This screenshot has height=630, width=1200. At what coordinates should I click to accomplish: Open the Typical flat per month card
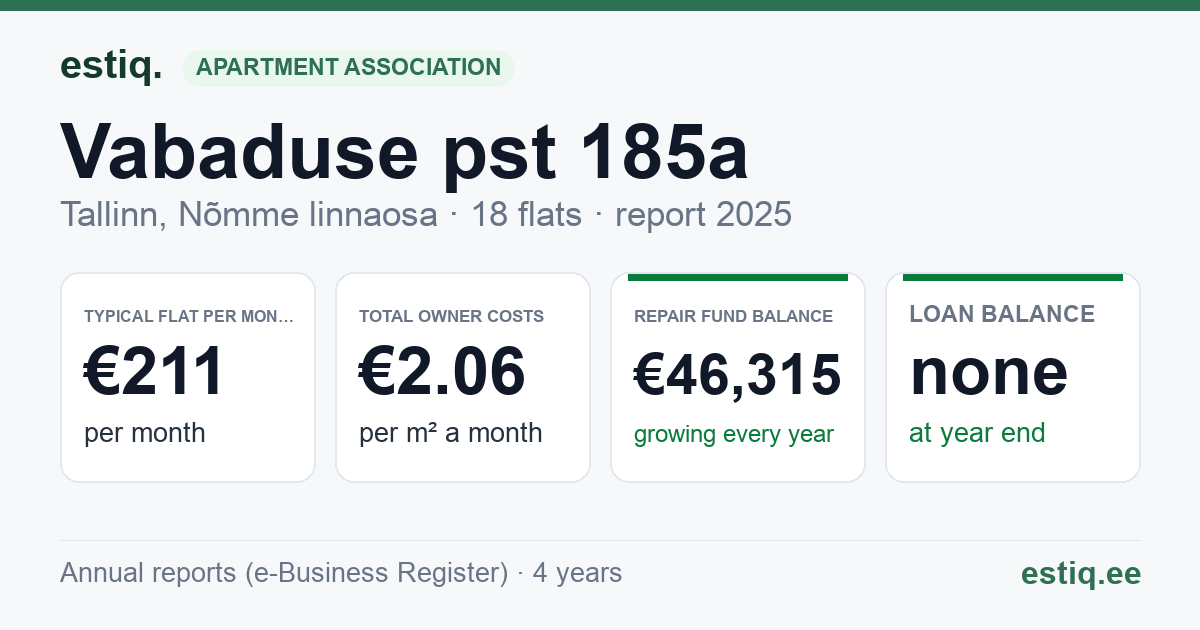tap(188, 377)
